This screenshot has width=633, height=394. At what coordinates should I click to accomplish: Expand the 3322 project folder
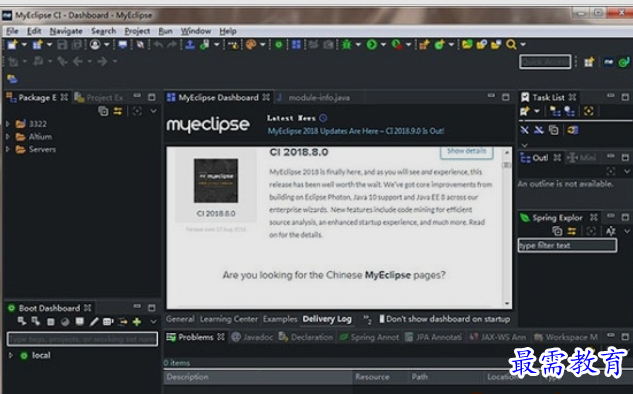click(7, 124)
